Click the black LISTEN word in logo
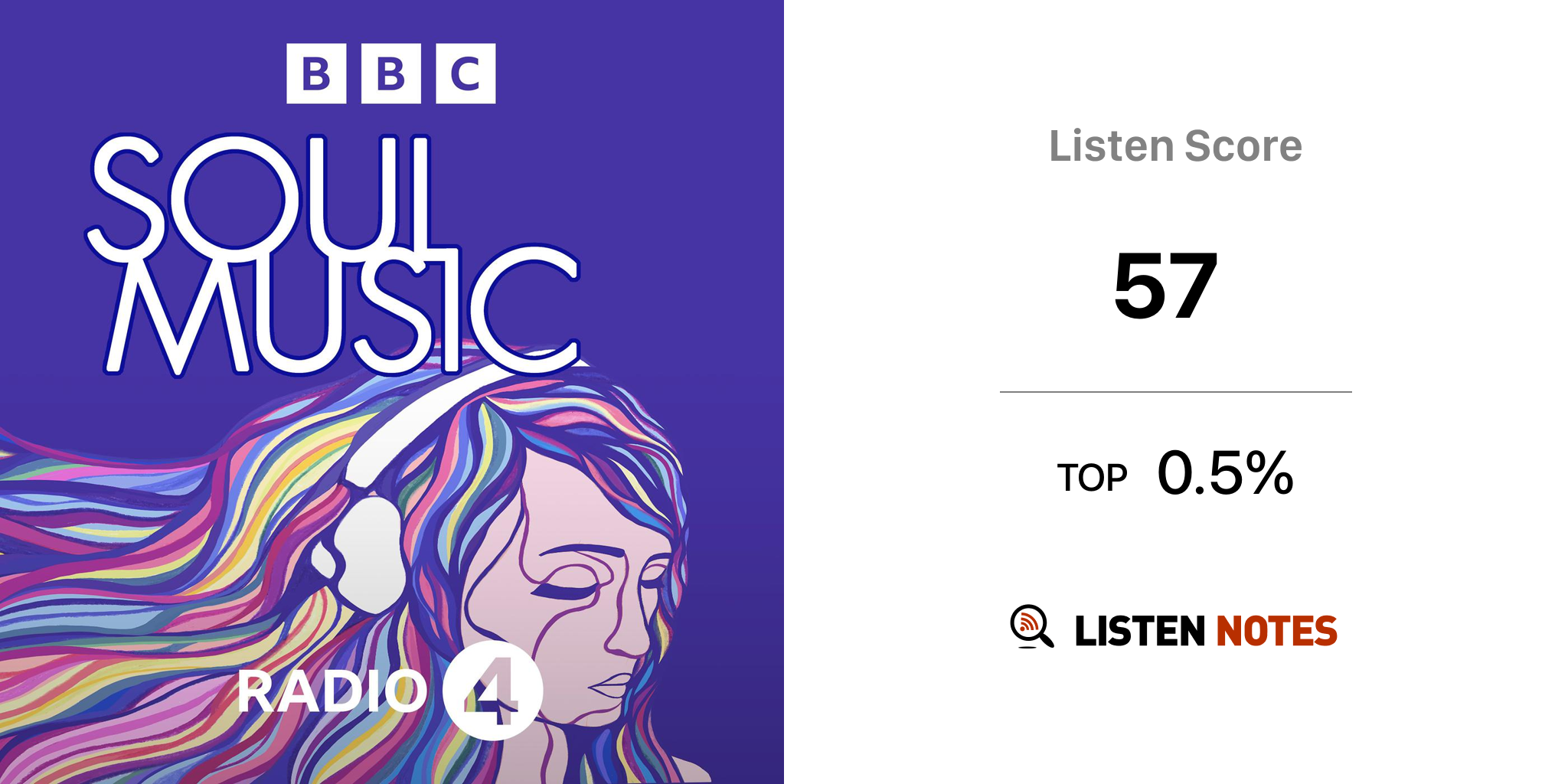This screenshot has height=784, width=1568. coord(1139,631)
